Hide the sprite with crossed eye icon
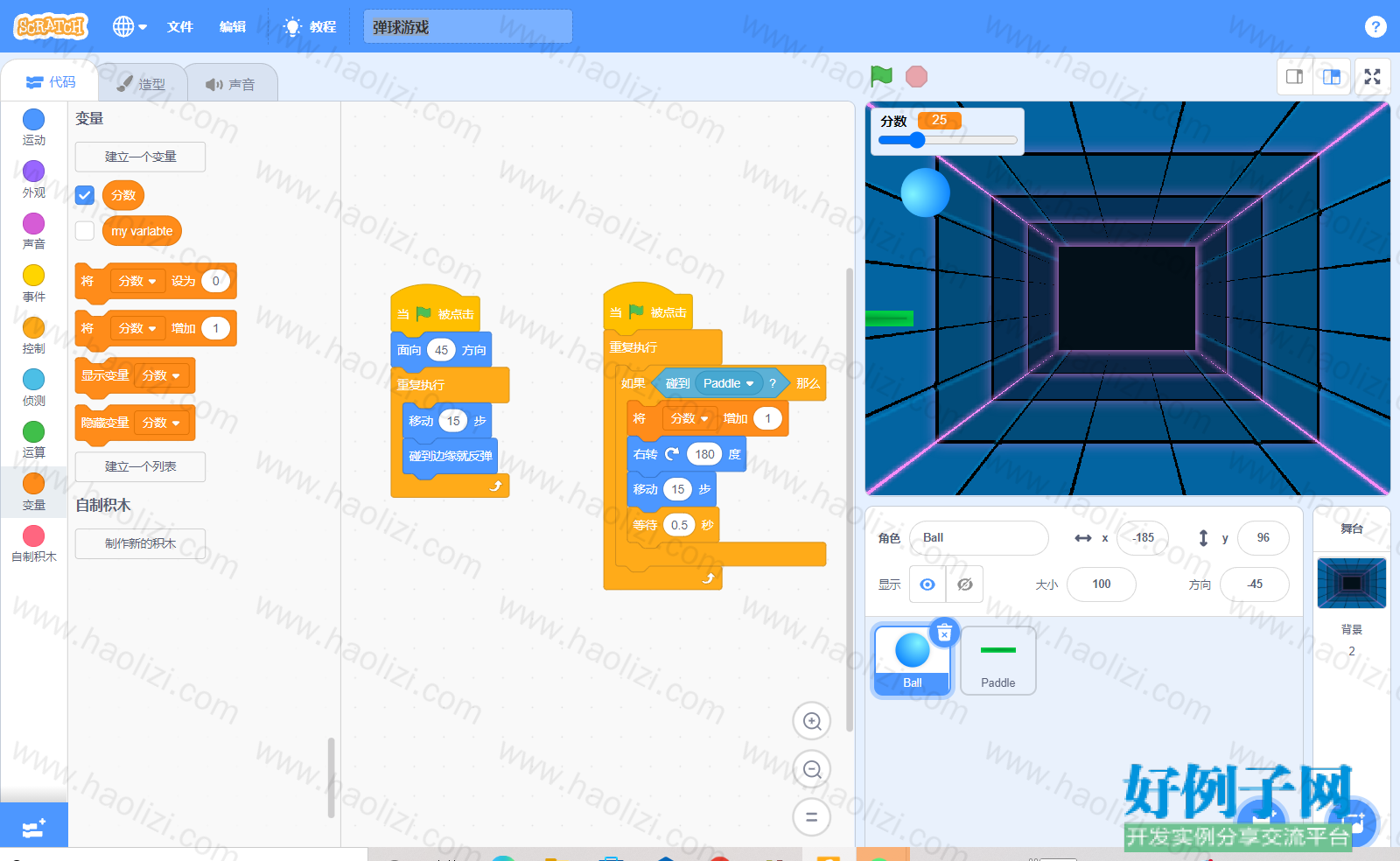The height and width of the screenshot is (861, 1400). pyautogui.click(x=965, y=584)
